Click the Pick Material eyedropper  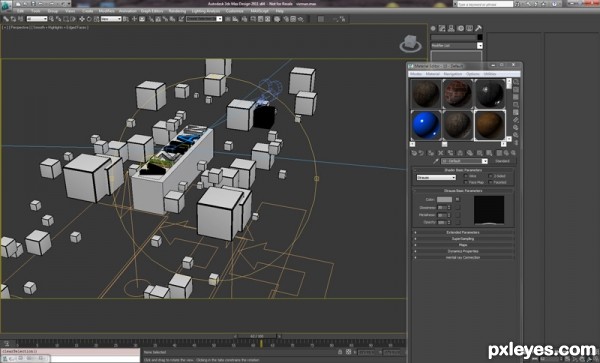click(436, 161)
